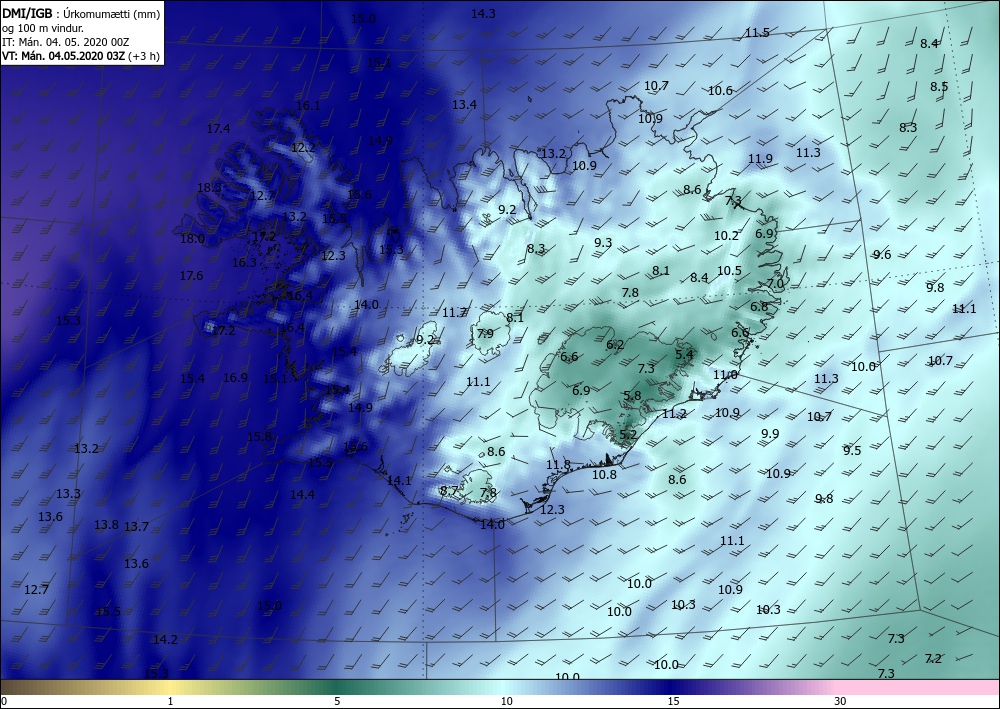Click the 5.8 value label
The image size is (1000, 709).
click(632, 395)
